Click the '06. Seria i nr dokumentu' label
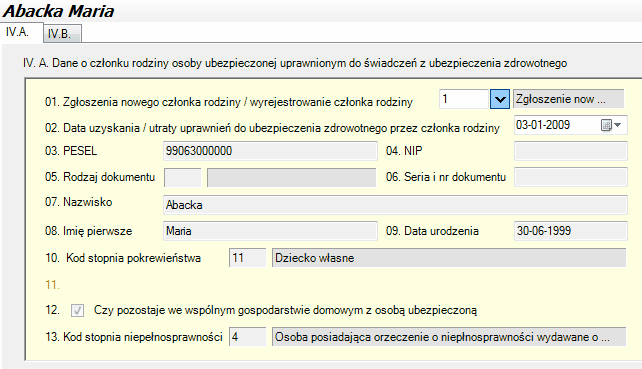Screen dimensions: 642x369 (446, 177)
